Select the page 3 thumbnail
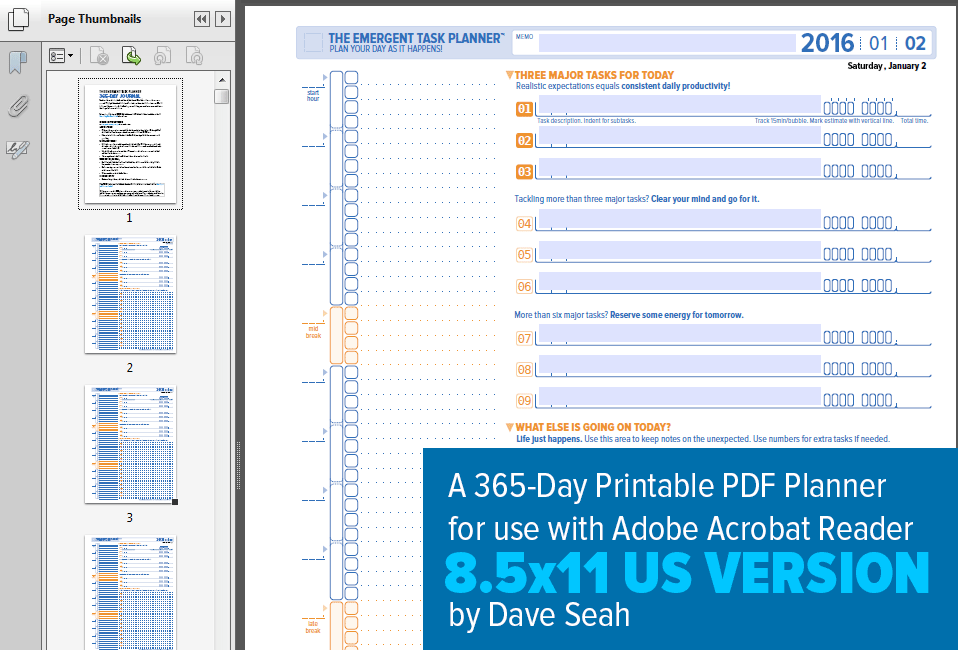This screenshot has height=650, width=958. 130,444
